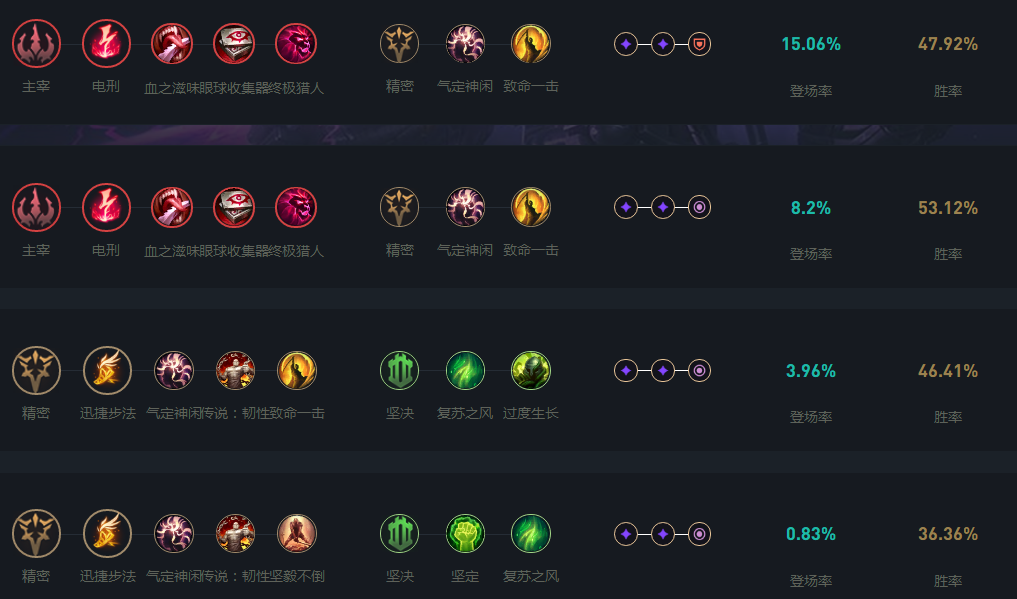This screenshot has height=599, width=1017.
Task: Select the 气定神闲 rune icon in the 15.06% row
Action: (x=465, y=44)
